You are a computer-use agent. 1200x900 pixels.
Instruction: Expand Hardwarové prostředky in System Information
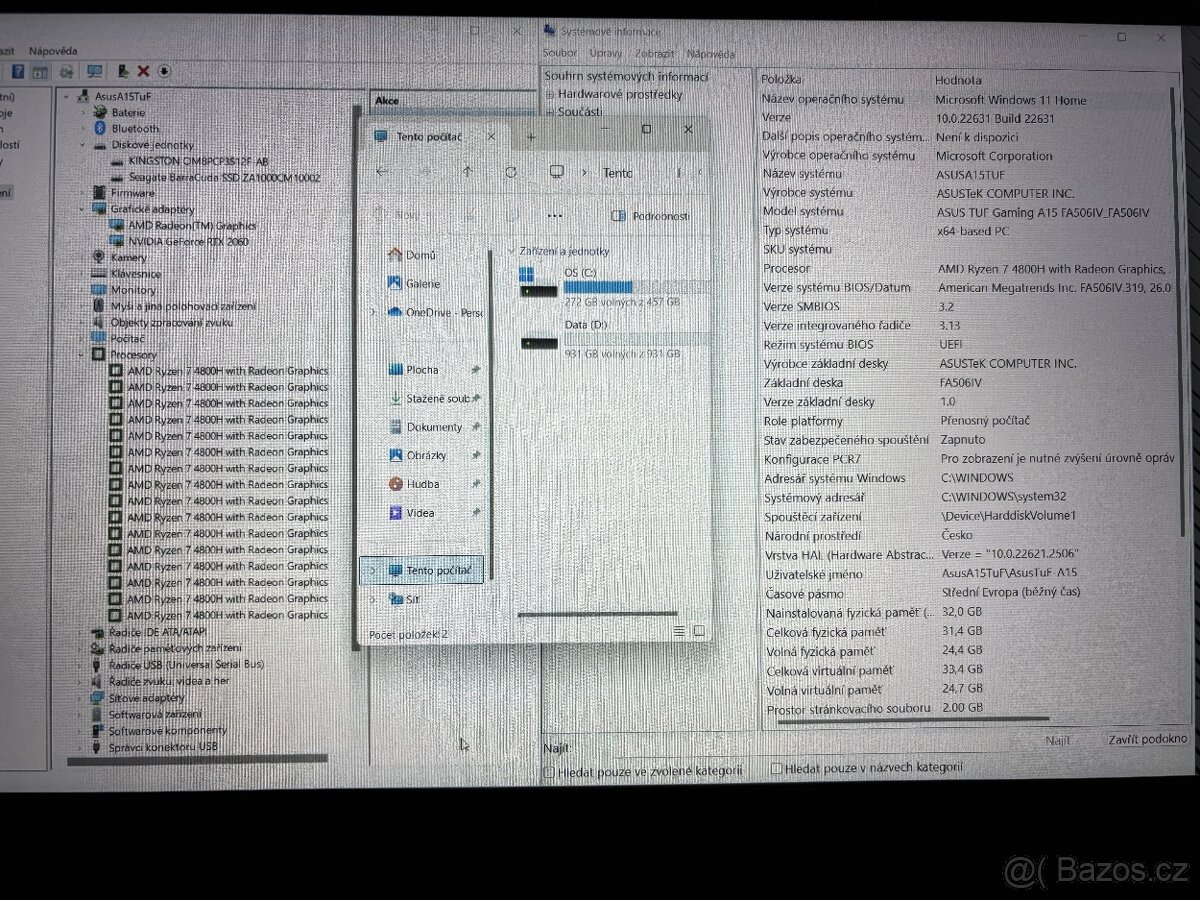point(550,94)
